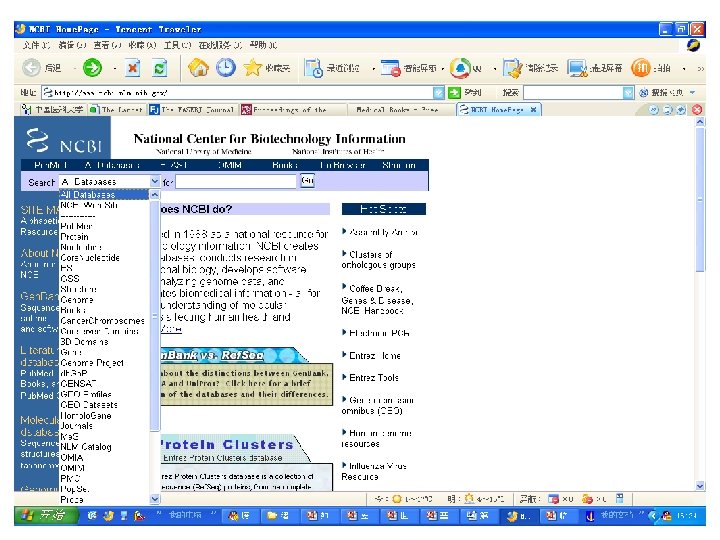The width and height of the screenshot is (720, 540).
Task: Open the 编辑 Edit menu
Action: point(72,45)
